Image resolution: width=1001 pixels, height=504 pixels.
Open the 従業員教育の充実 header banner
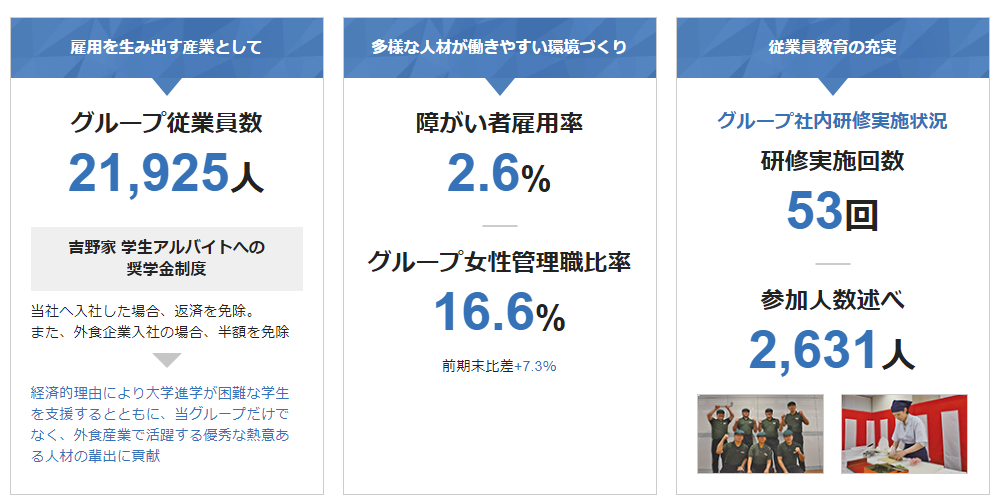click(x=832, y=48)
